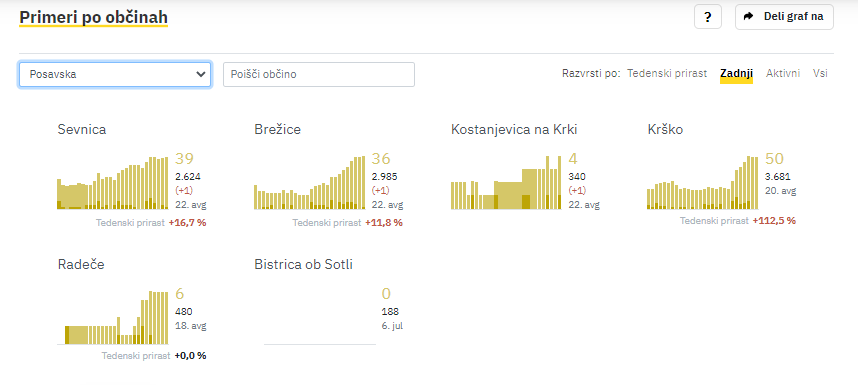Click the dropdown chevron arrow
The image size is (858, 385).
tap(200, 74)
